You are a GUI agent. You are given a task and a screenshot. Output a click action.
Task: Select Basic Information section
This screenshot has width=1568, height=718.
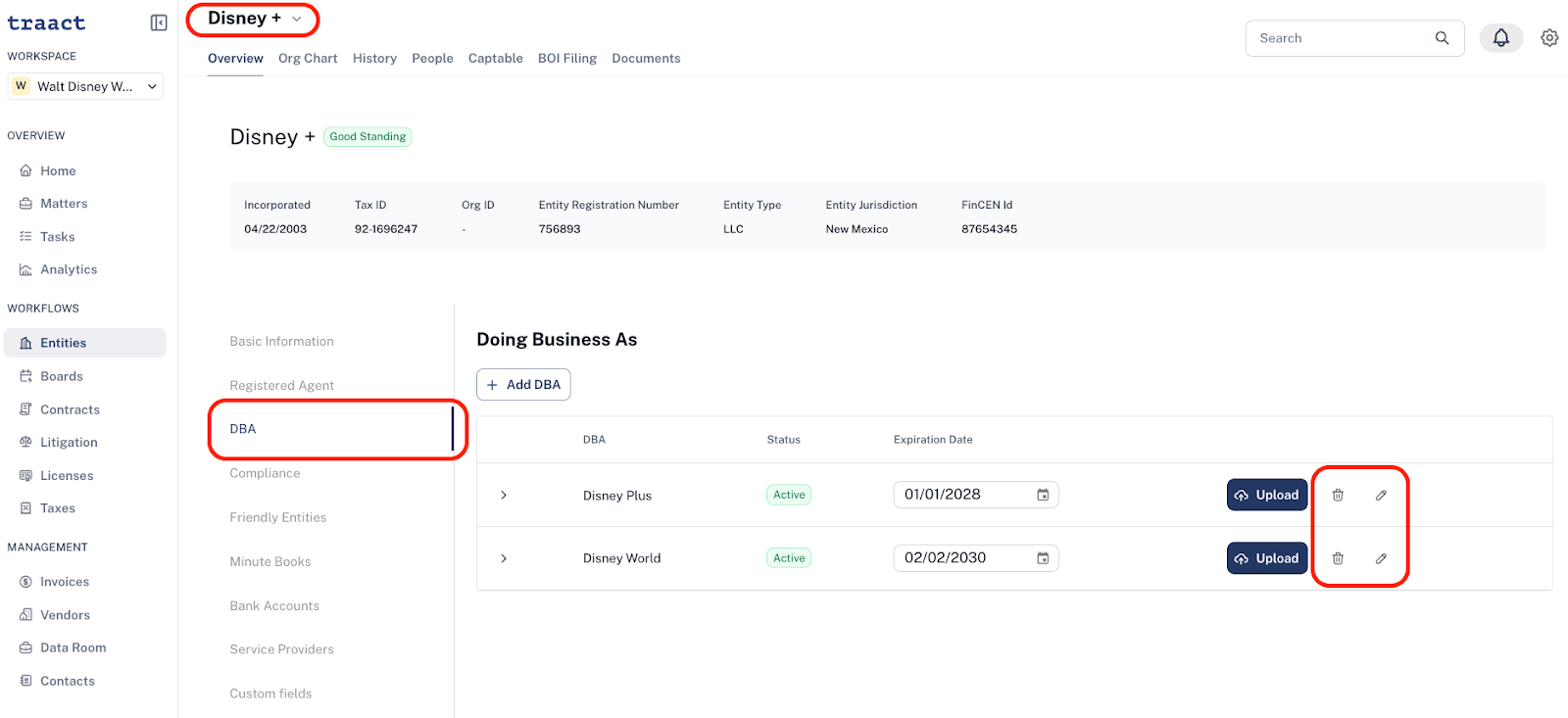coord(281,342)
